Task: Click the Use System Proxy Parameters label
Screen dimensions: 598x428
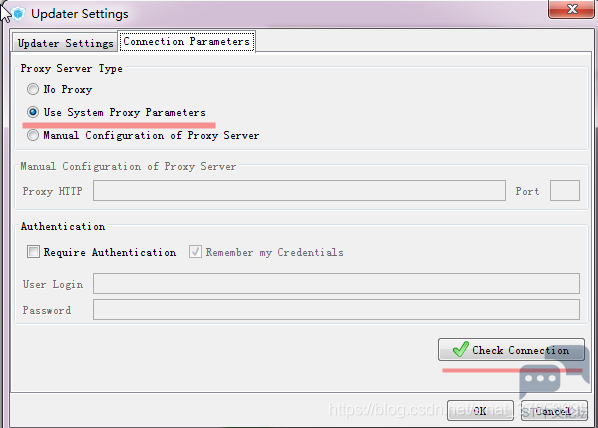Action: tap(124, 112)
